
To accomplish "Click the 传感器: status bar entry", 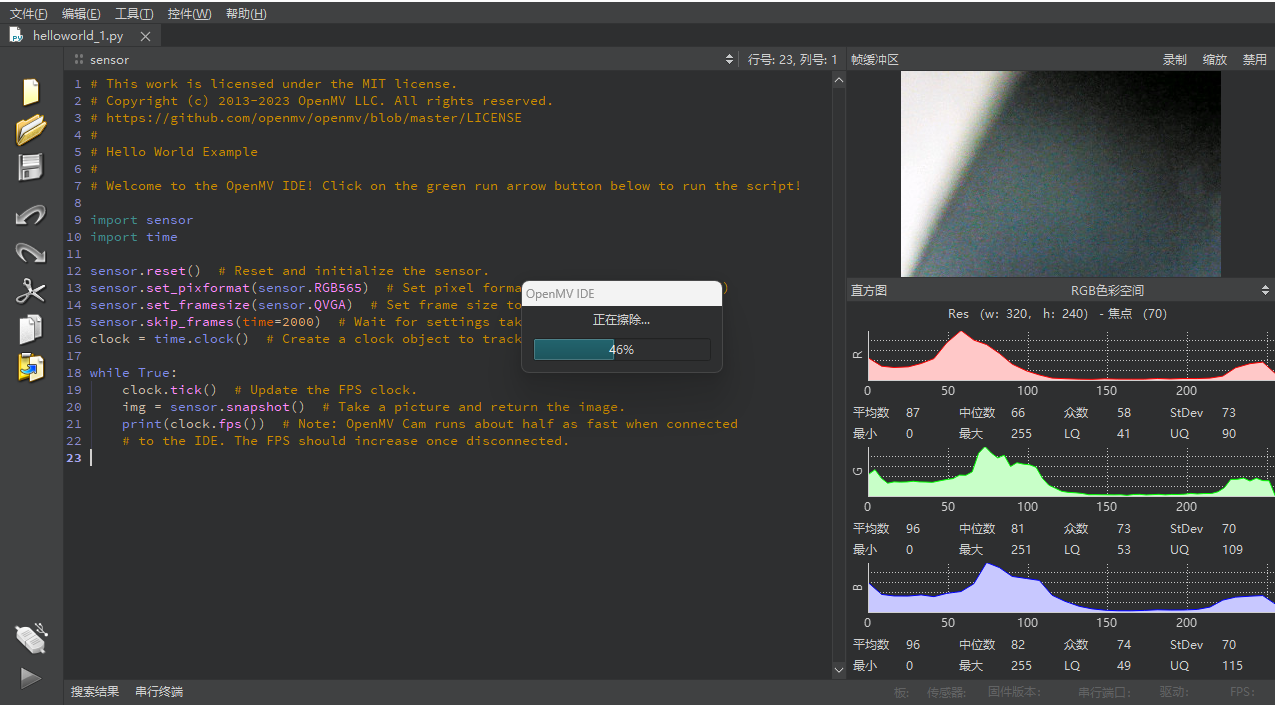I will (x=946, y=692).
